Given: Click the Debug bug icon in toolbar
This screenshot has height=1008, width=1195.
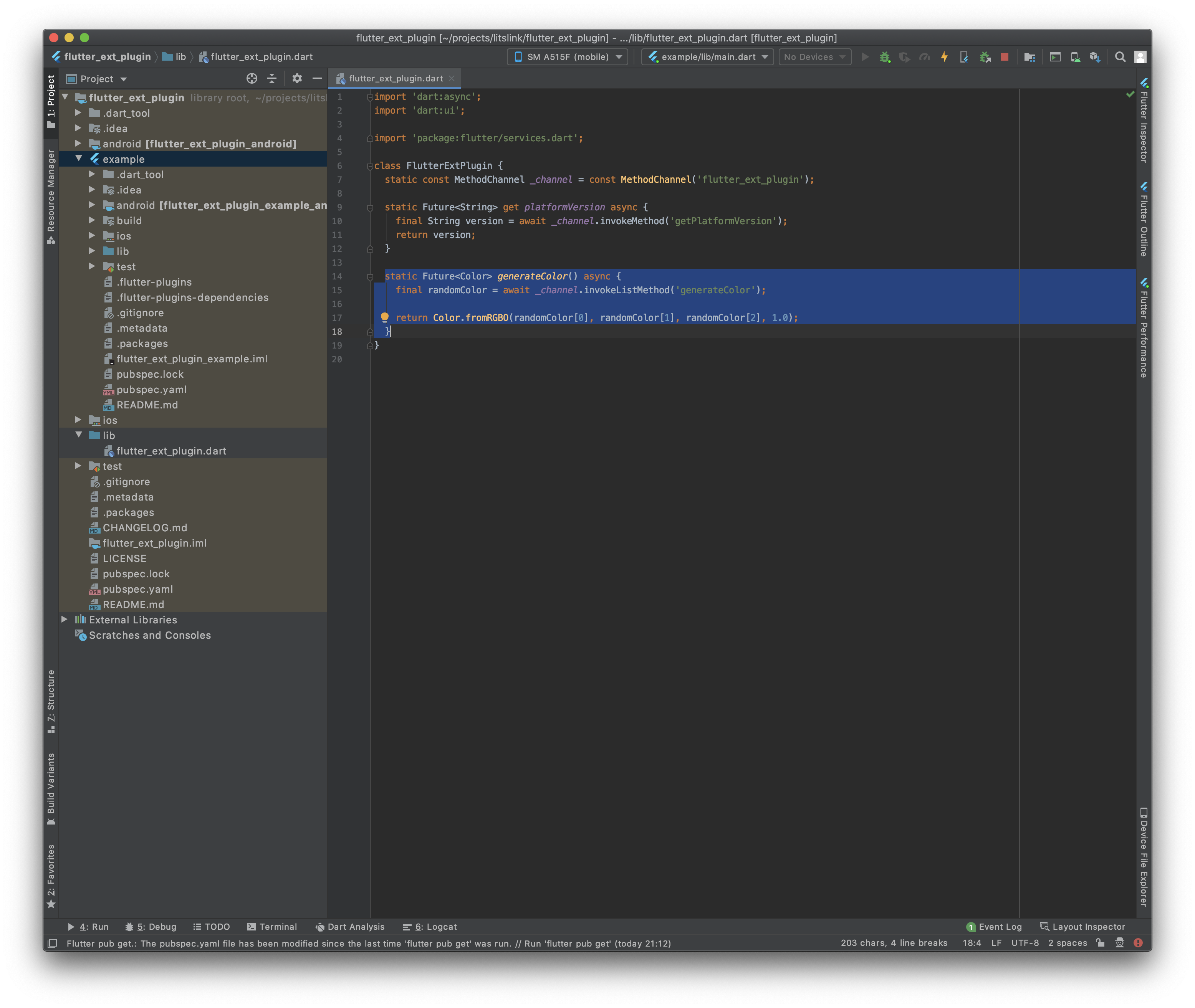Looking at the screenshot, I should (x=885, y=57).
